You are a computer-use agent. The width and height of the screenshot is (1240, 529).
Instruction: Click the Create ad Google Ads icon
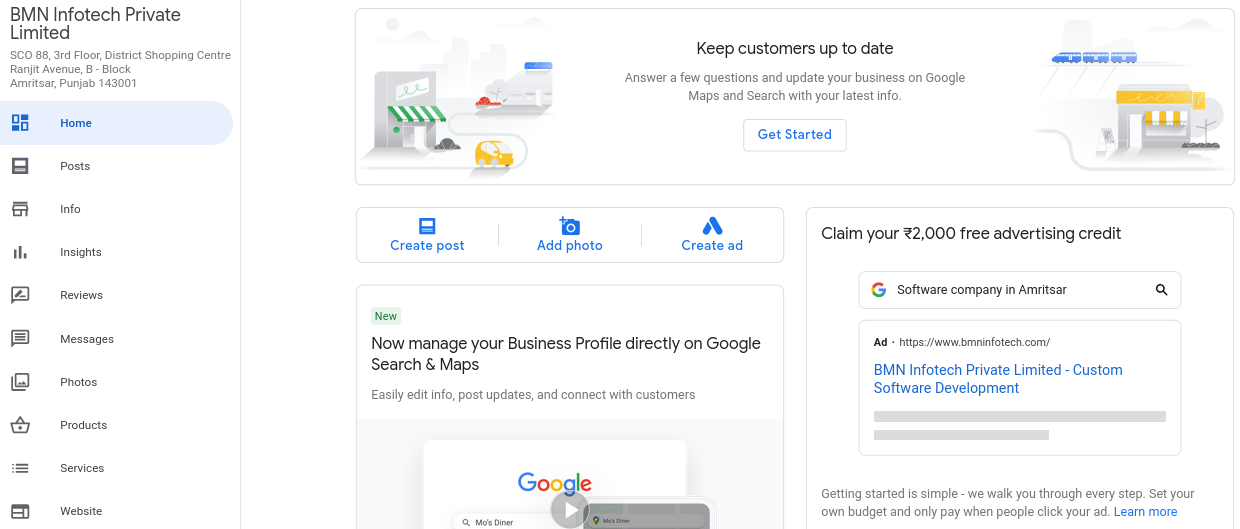pos(712,226)
